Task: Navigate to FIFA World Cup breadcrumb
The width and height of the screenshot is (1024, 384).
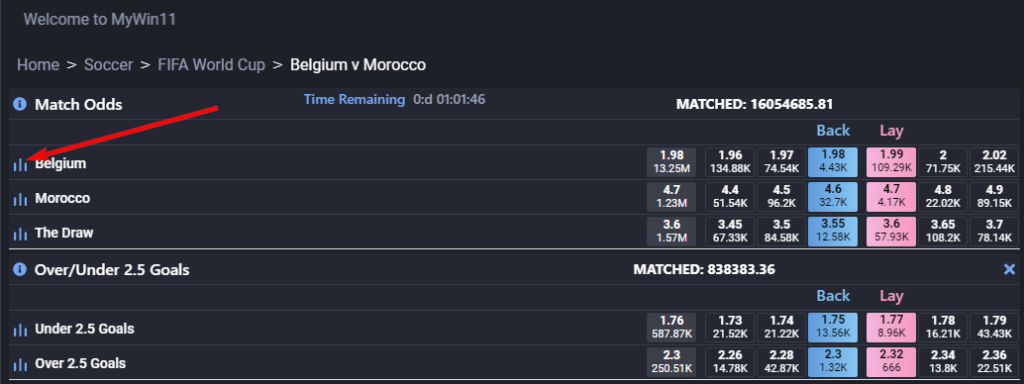Action: (212, 65)
